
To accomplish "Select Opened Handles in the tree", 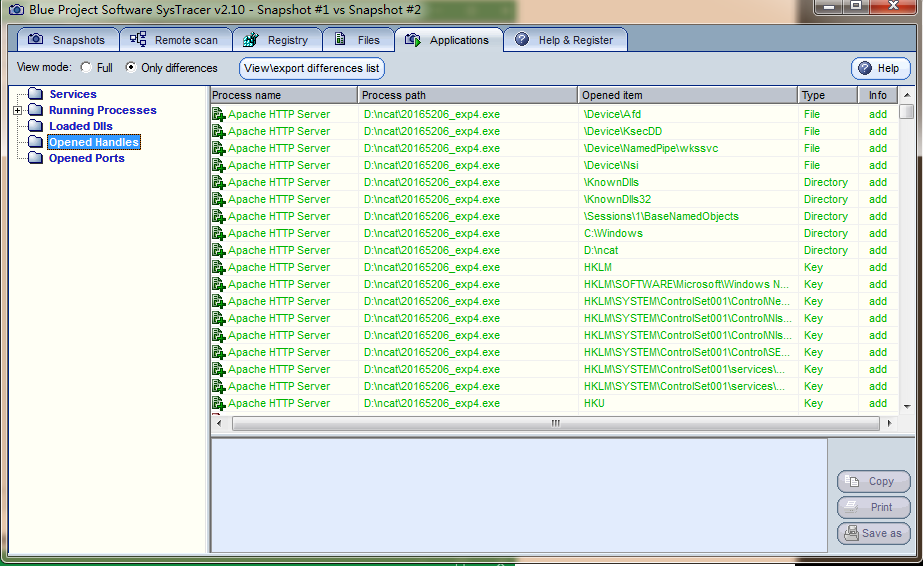I will [x=94, y=142].
